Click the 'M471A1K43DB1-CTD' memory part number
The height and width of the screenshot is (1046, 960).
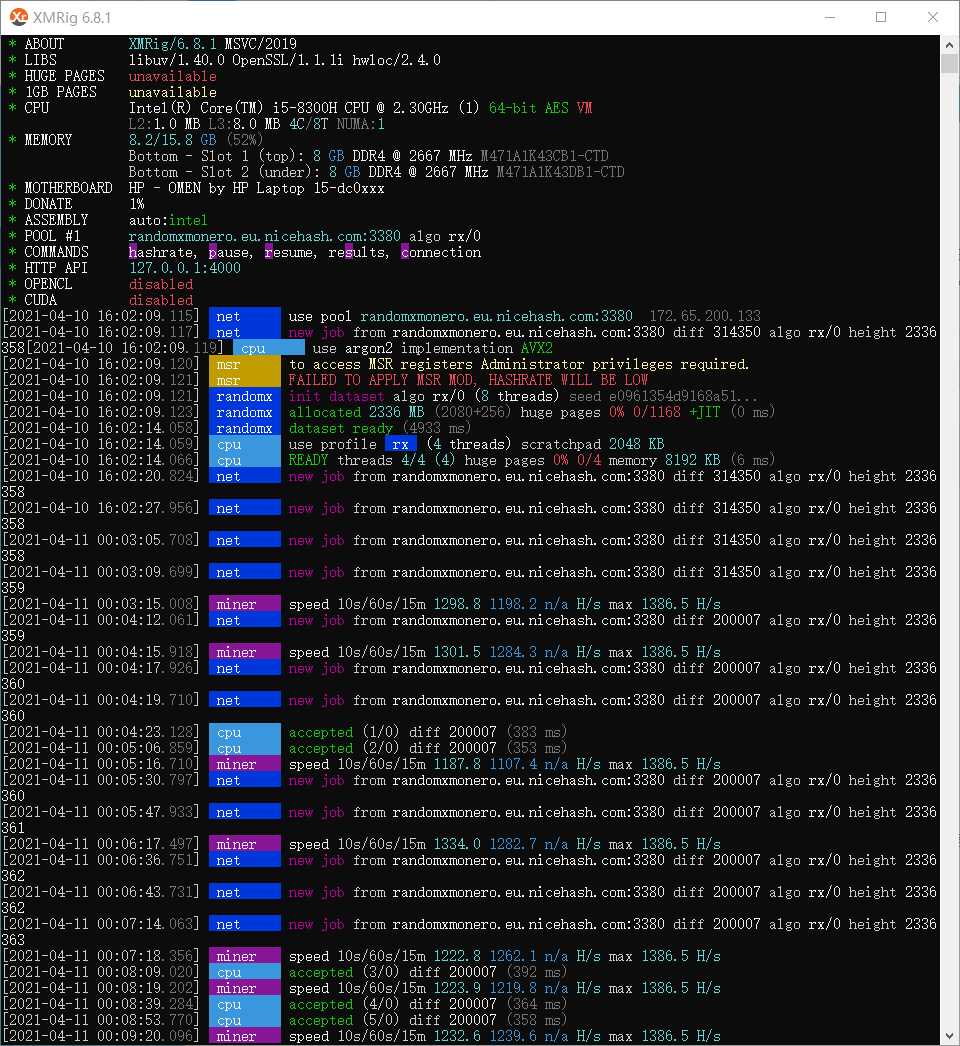point(560,172)
